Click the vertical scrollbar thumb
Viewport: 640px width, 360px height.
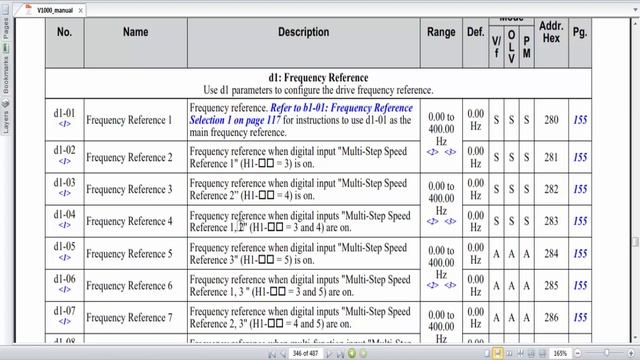[x=635, y=242]
